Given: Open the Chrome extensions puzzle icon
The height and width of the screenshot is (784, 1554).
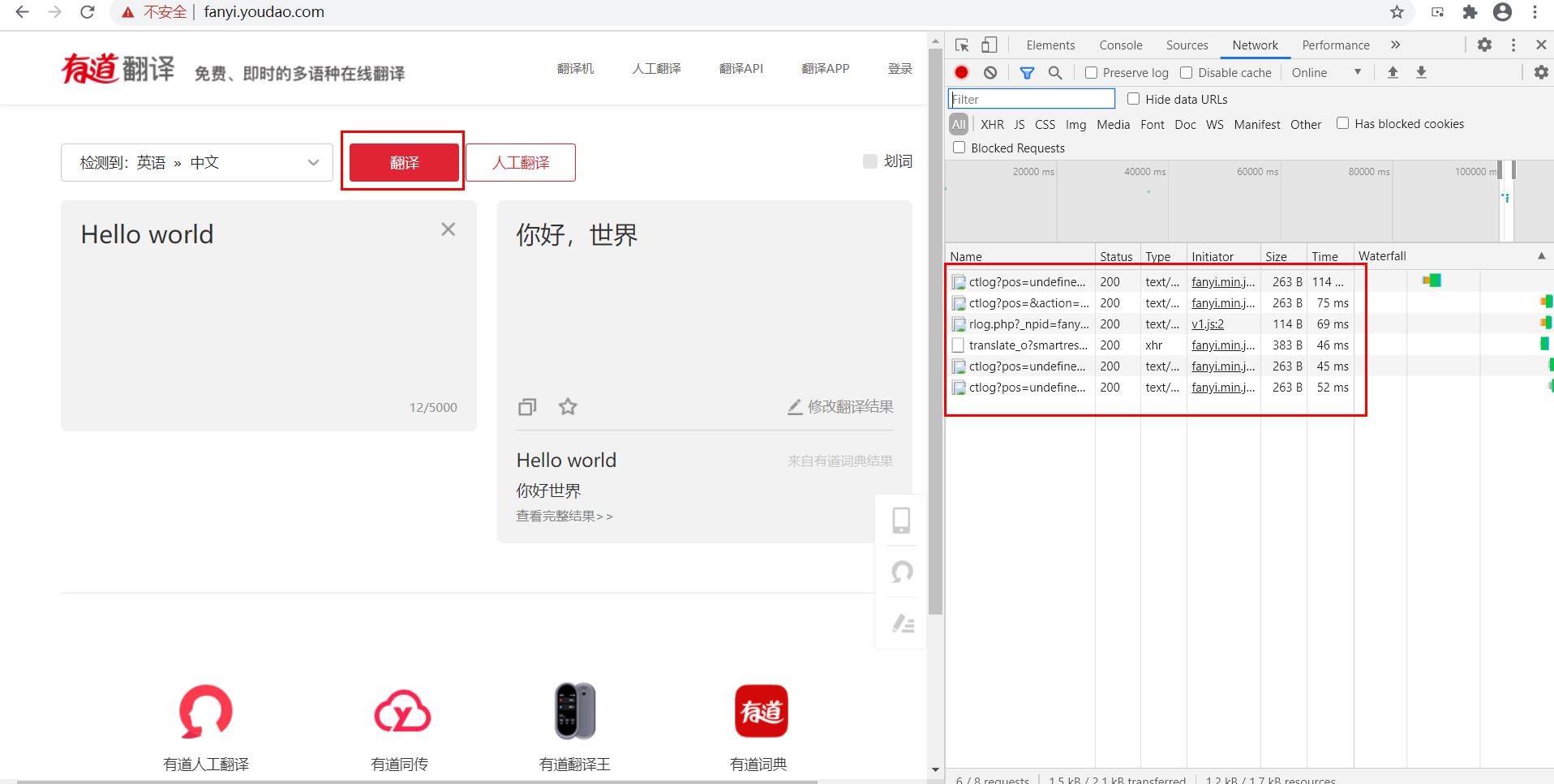Looking at the screenshot, I should (x=1470, y=12).
